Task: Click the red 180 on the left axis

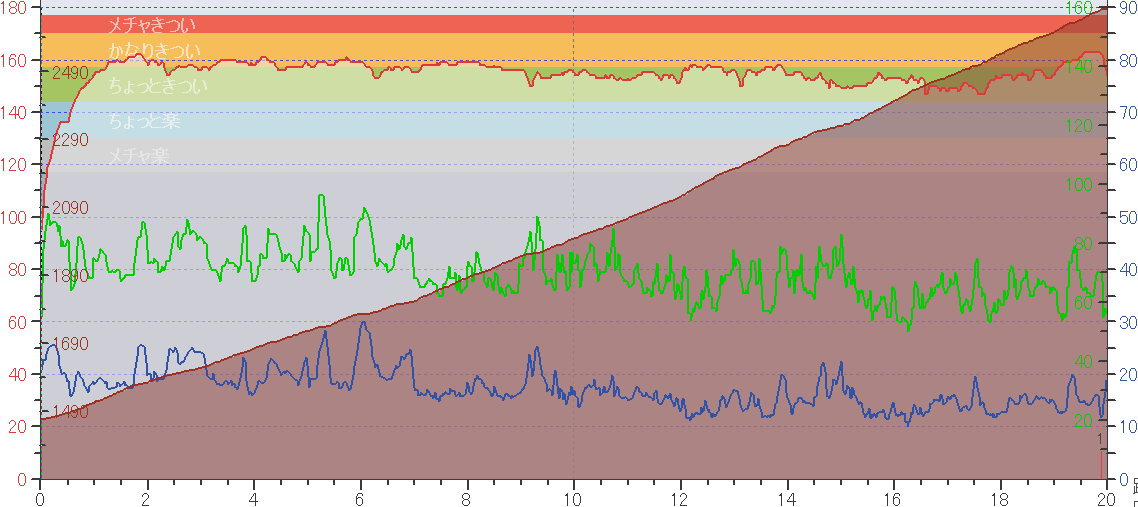Action: pos(14,8)
